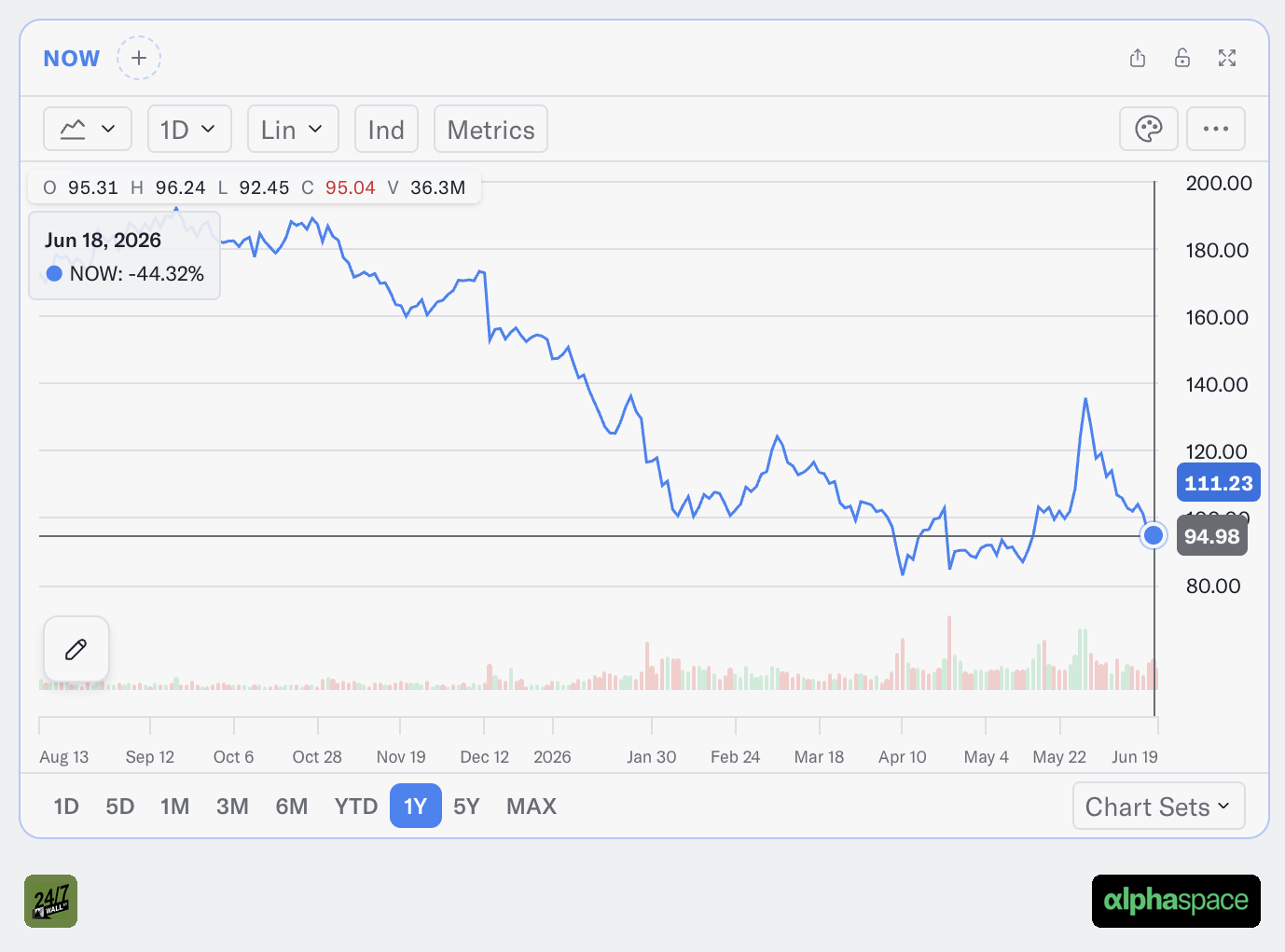1285x952 pixels.
Task: Click the alphaspace logo
Action: [x=1176, y=902]
